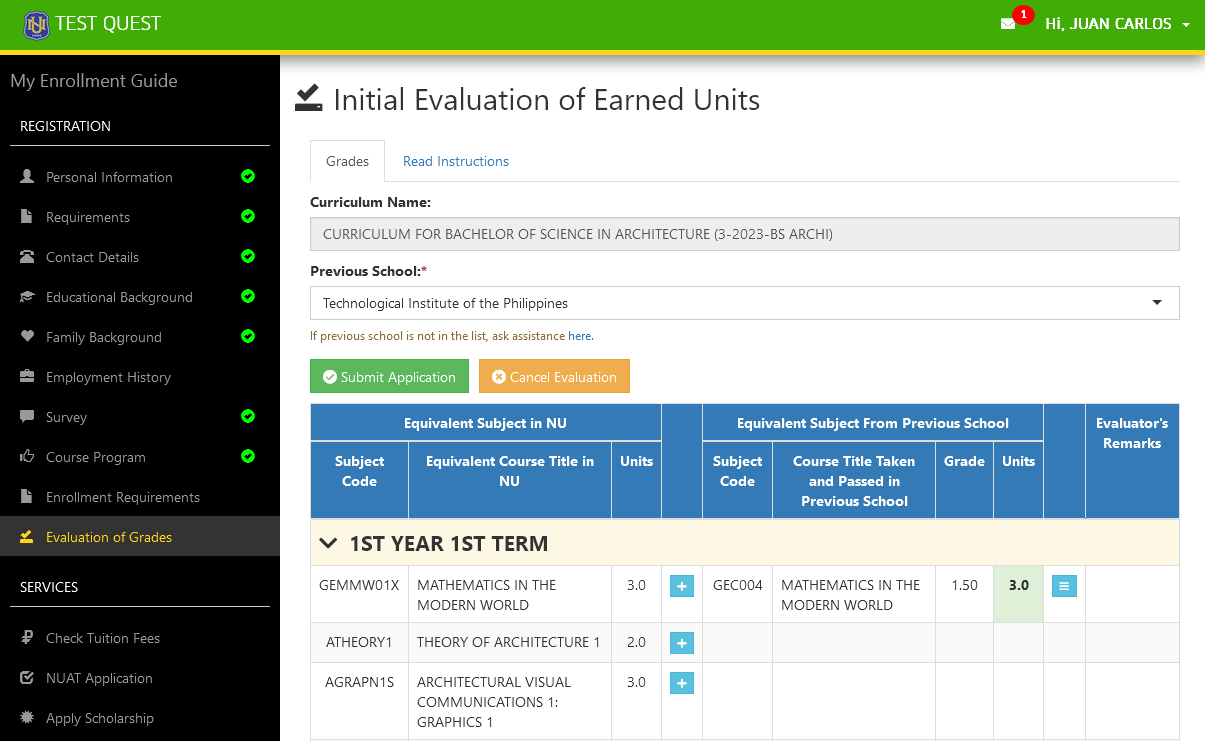Open Contact Details page
Image resolution: width=1205 pixels, height=741 pixels.
click(140, 257)
